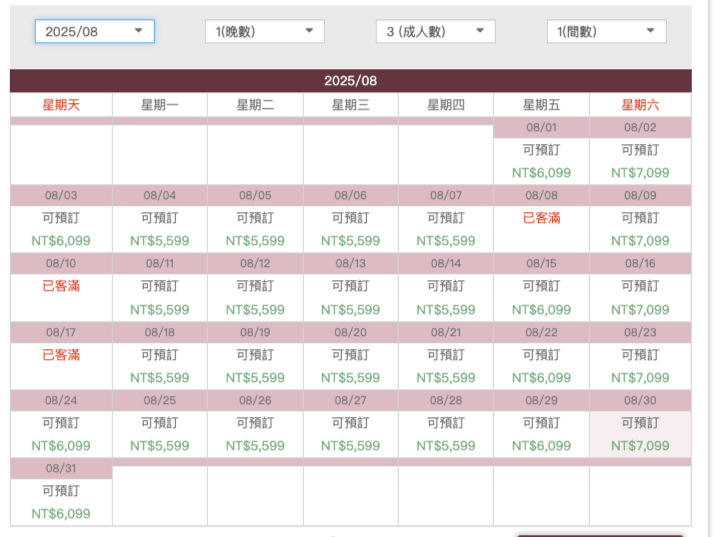Choose 08/26 Tuesday booking cell
This screenshot has height=537, width=716.
coord(255,434)
